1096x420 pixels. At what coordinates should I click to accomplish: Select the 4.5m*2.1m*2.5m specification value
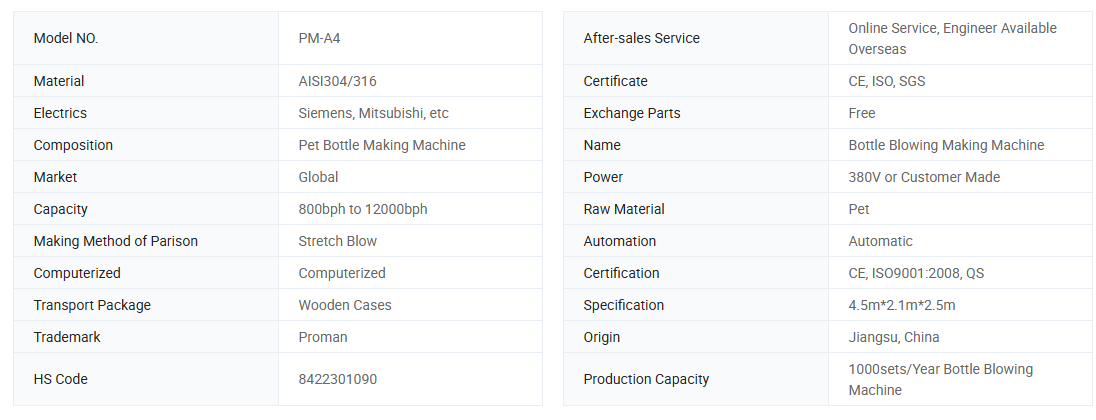click(902, 305)
